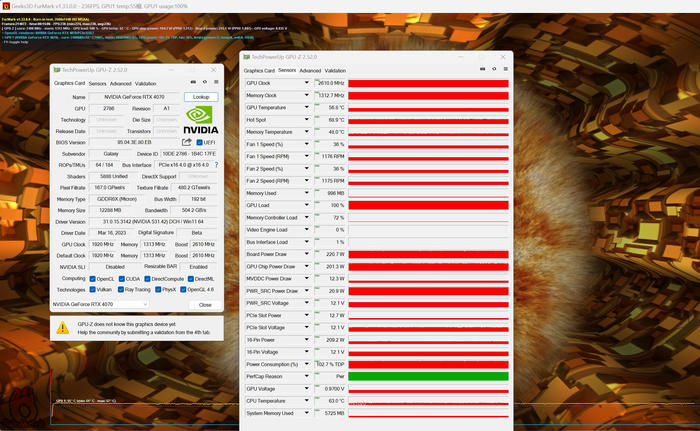Viewport: 700px width, 431px height.
Task: Open the Memory Temperature sensor dropdown arrow
Action: pyautogui.click(x=306, y=132)
